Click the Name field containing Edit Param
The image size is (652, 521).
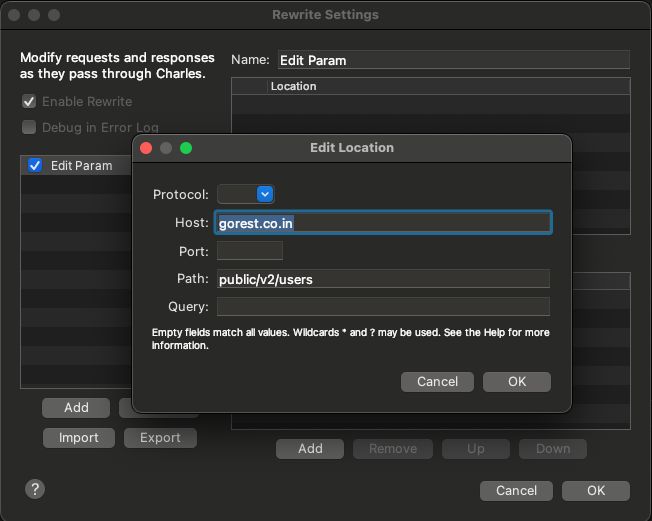point(452,60)
